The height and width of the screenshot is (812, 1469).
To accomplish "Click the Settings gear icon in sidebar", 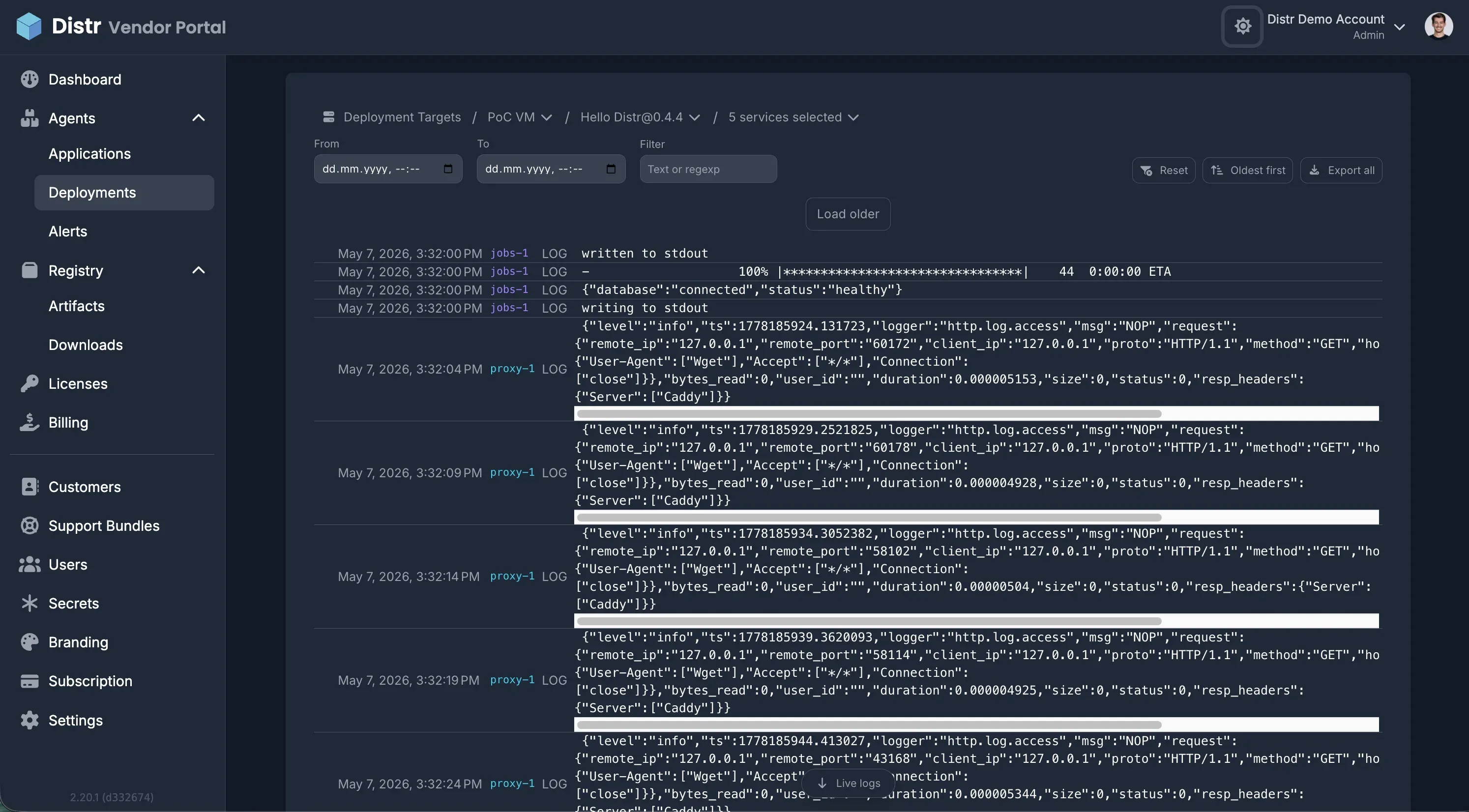I will click(29, 720).
